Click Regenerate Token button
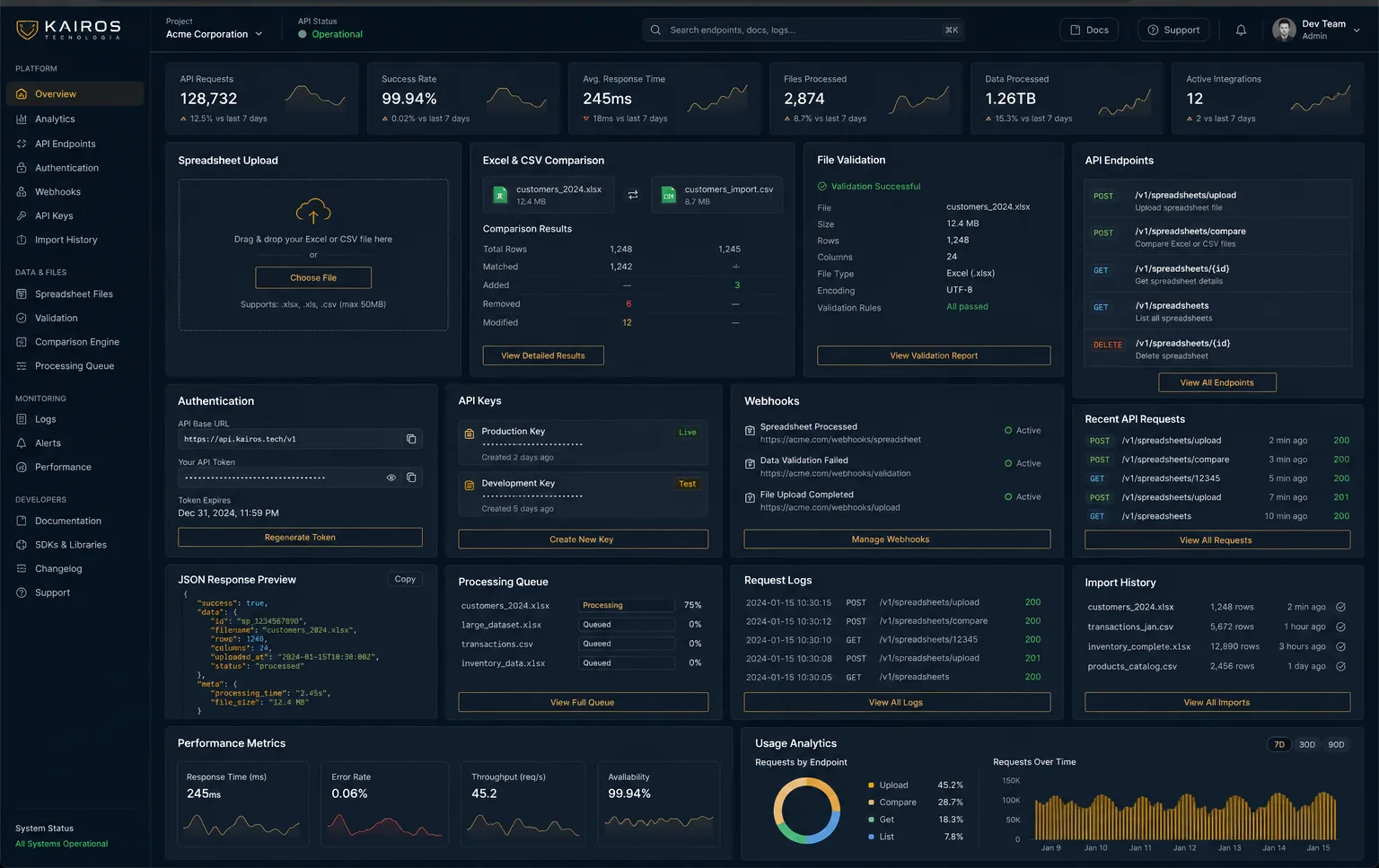 [300, 537]
